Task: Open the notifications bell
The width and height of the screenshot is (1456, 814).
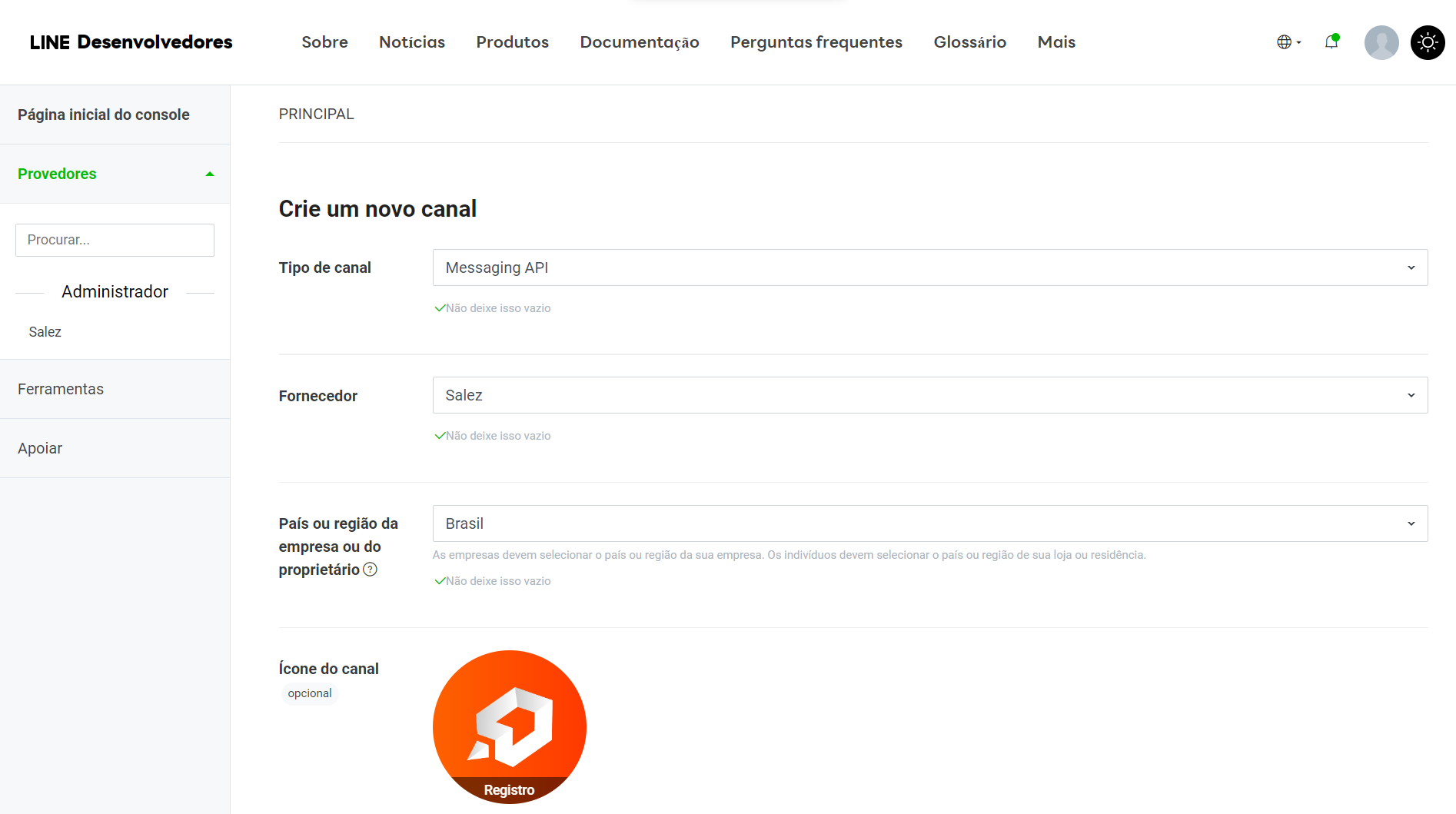Action: coord(1331,42)
